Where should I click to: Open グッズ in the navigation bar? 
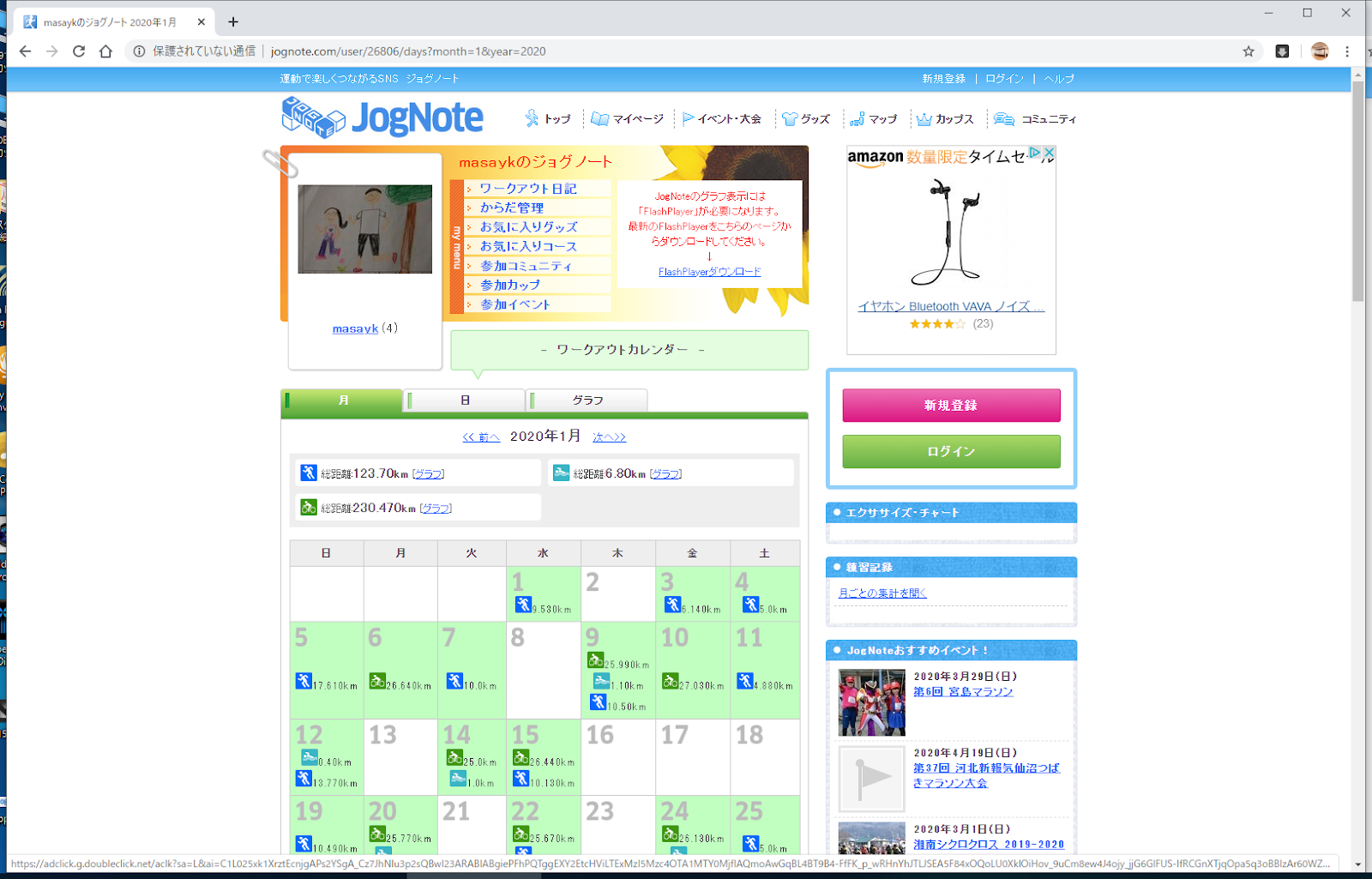tap(806, 119)
